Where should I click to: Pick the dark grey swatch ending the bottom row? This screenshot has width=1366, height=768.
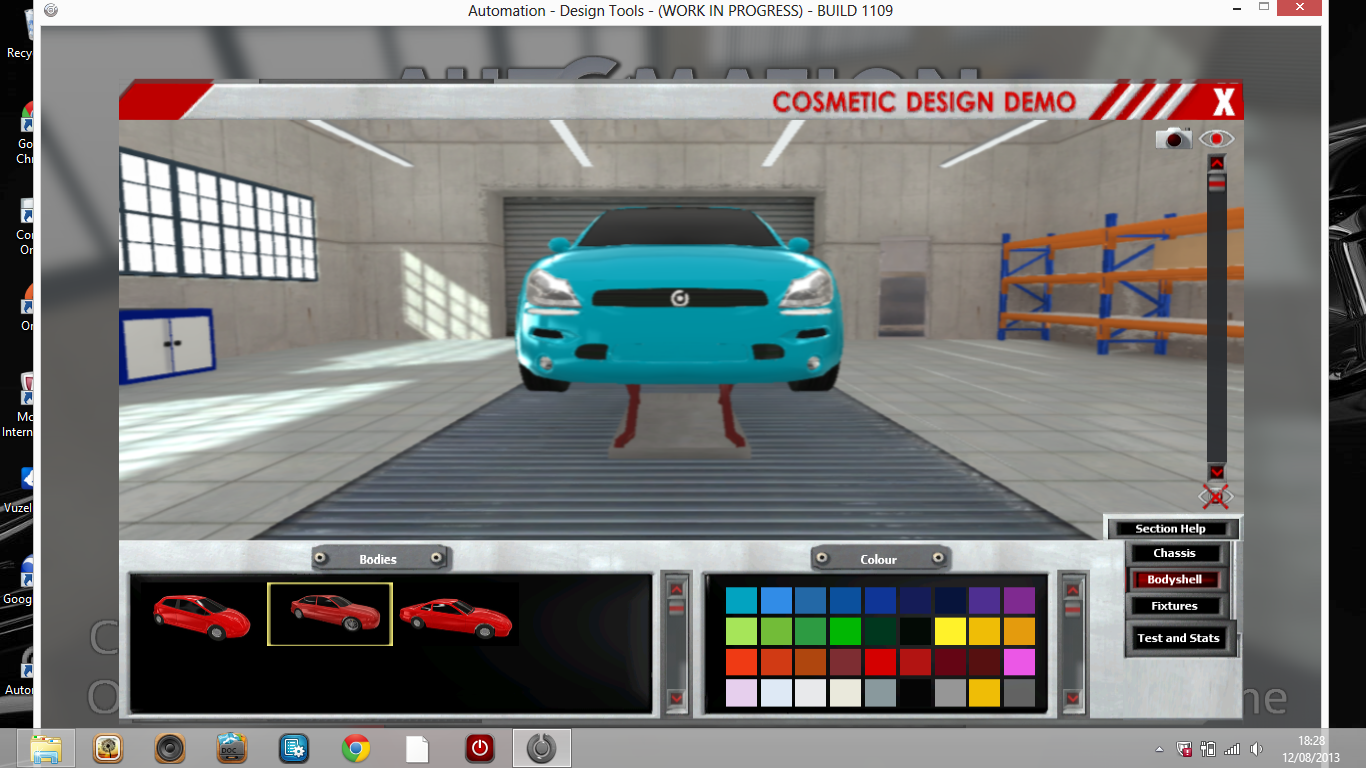pyautogui.click(x=1019, y=693)
